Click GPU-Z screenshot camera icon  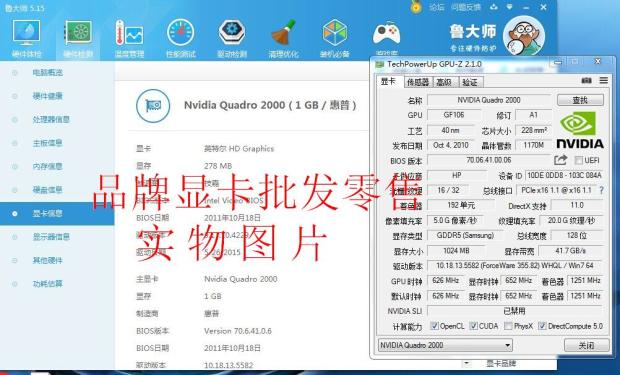[x=587, y=81]
